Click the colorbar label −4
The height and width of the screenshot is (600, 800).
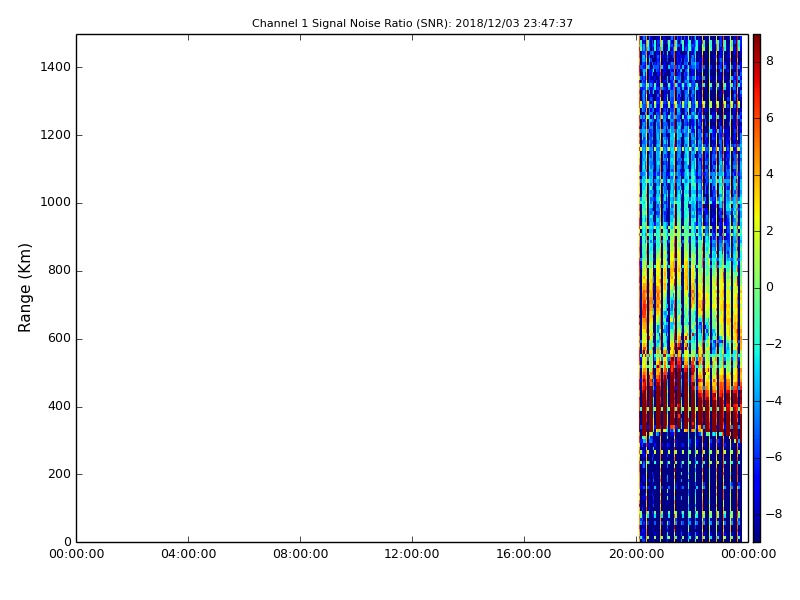tap(773, 401)
